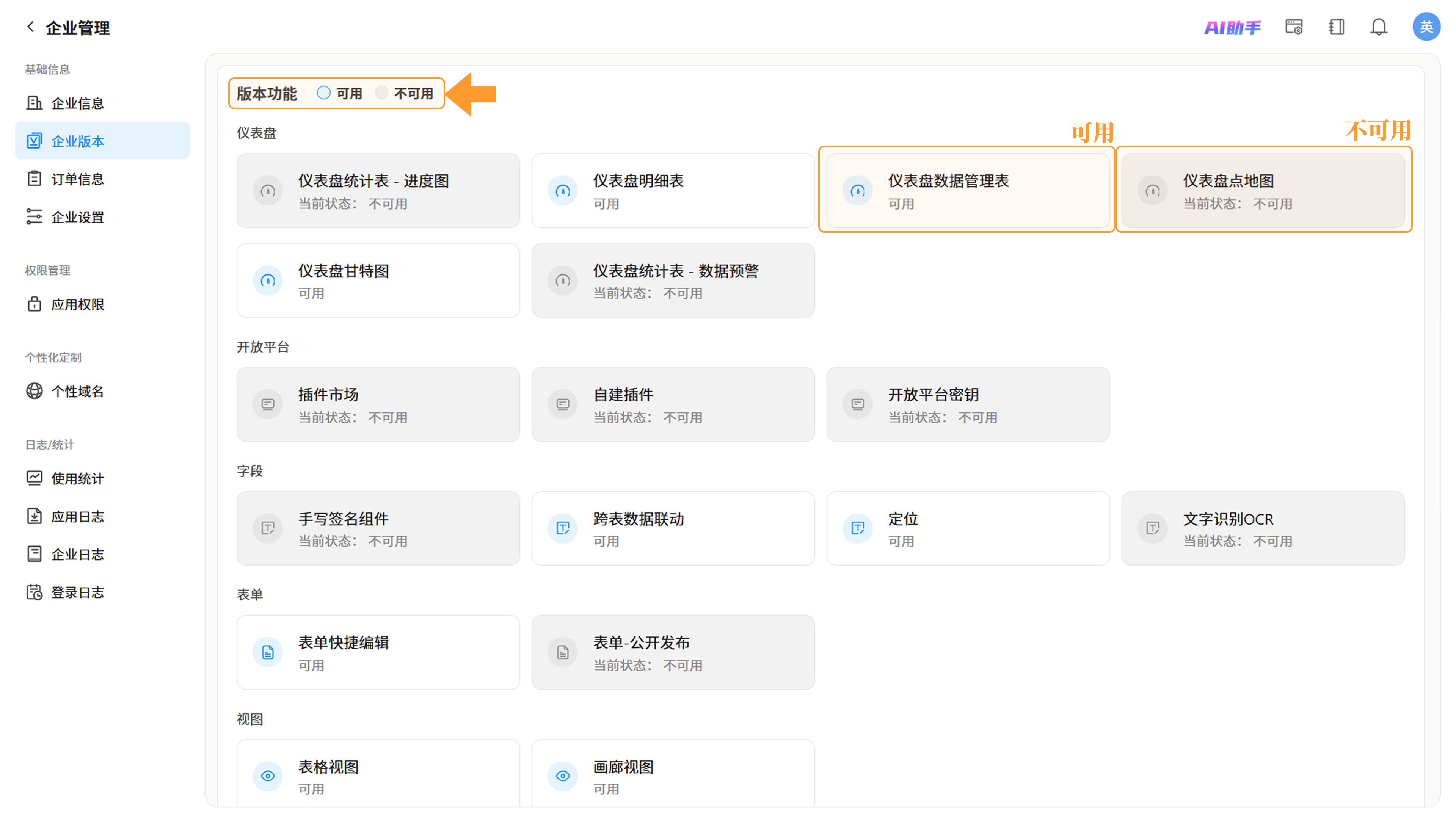Viewport: 1456px width, 818px height.
Task: Click the 订单信息 clipboard icon
Action: [x=35, y=179]
